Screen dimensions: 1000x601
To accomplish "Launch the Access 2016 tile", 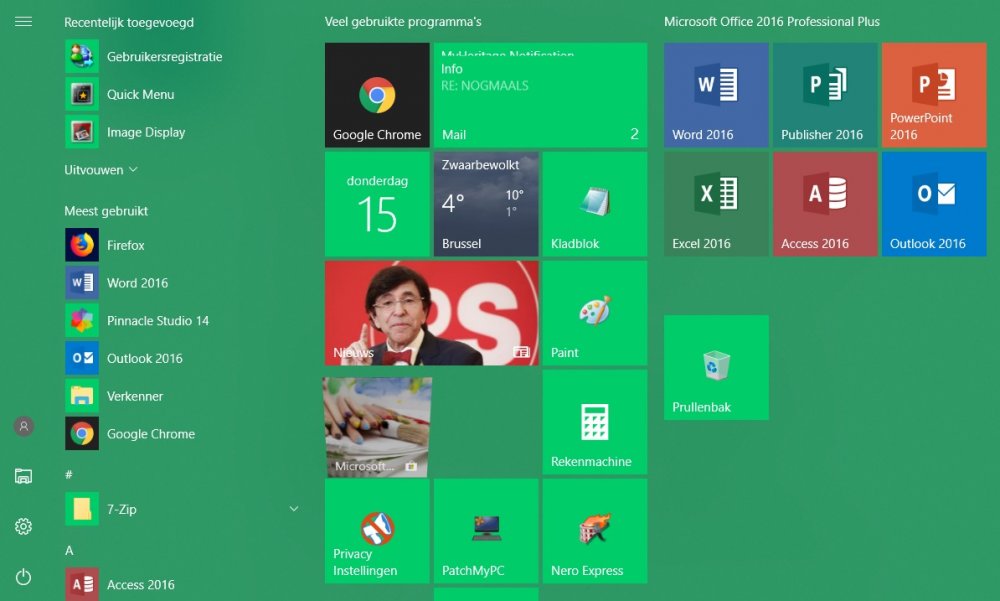I will coord(825,204).
